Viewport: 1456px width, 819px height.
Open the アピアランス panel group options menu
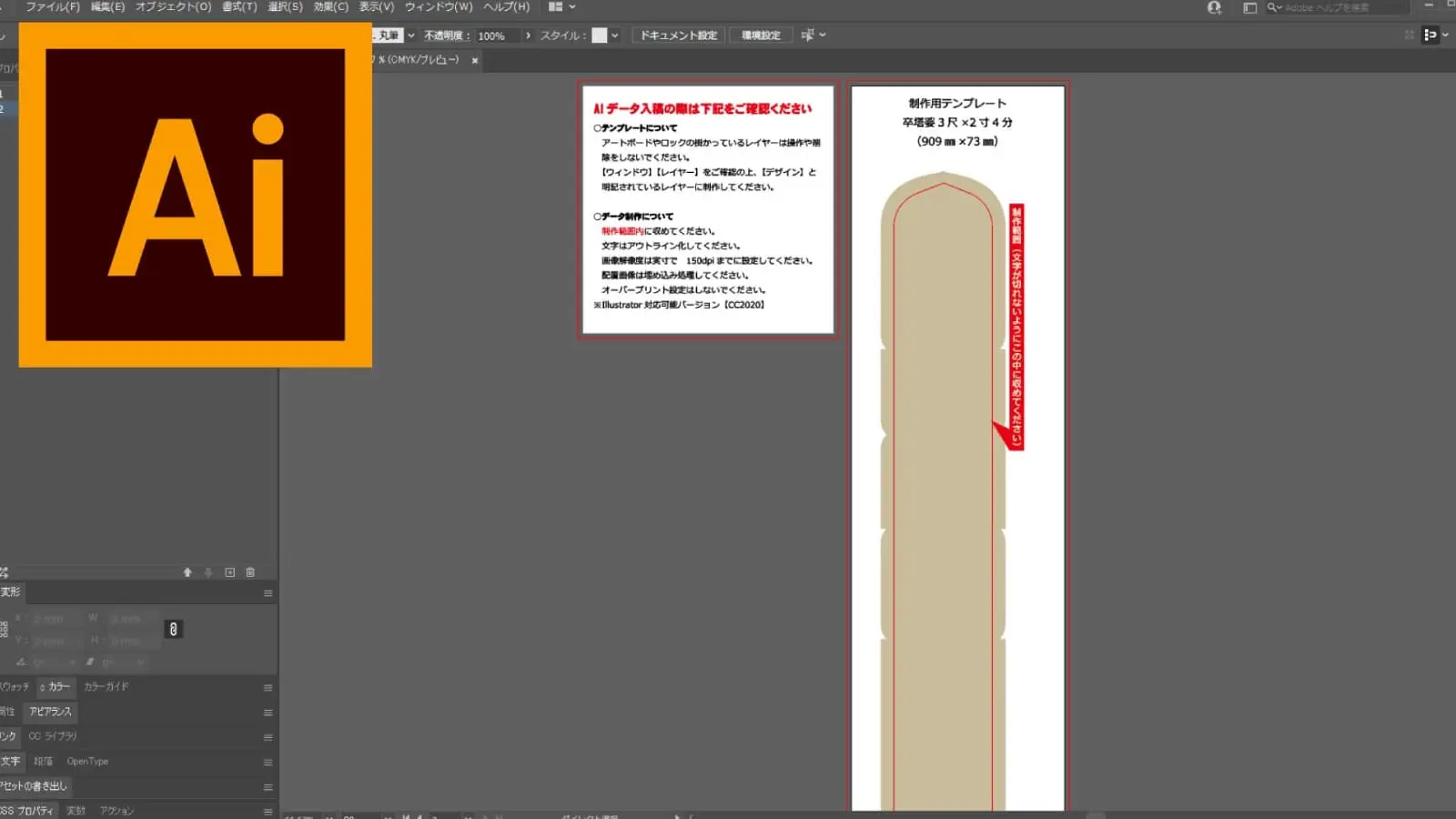pyautogui.click(x=268, y=713)
